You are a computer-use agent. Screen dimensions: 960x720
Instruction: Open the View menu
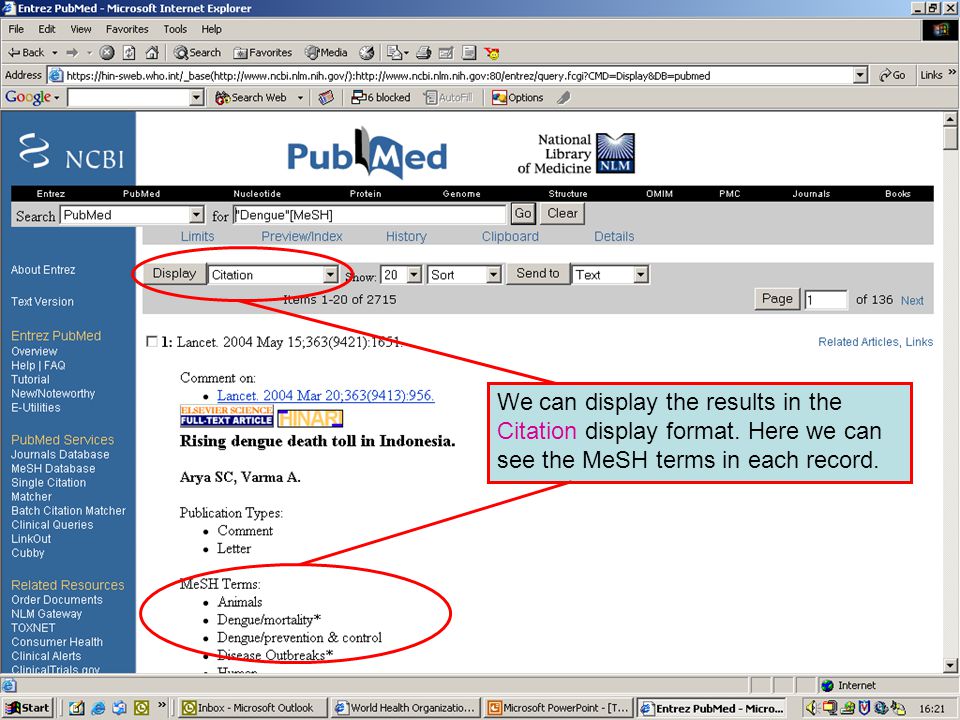click(x=81, y=29)
